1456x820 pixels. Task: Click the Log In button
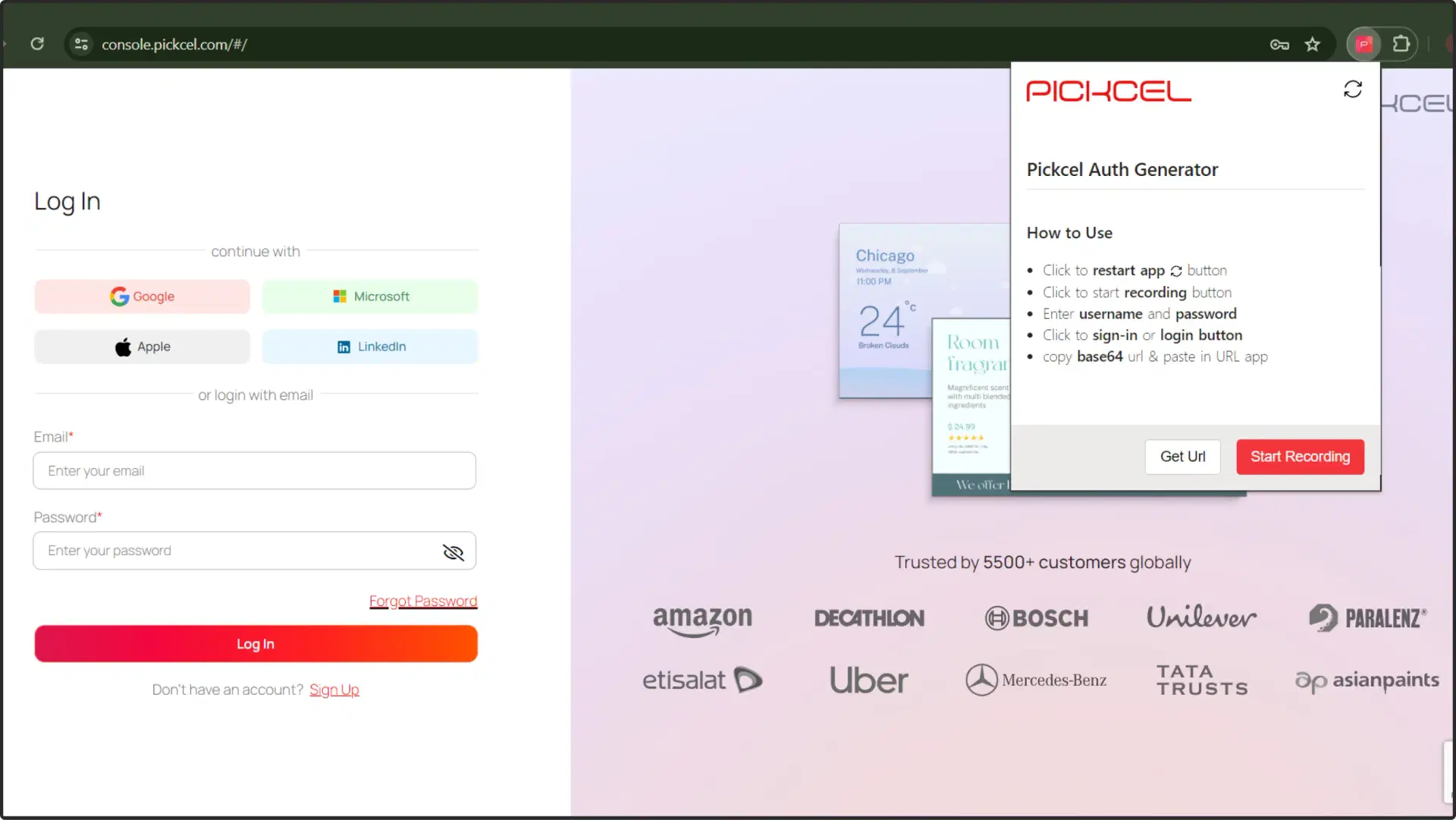pyautogui.click(x=255, y=643)
